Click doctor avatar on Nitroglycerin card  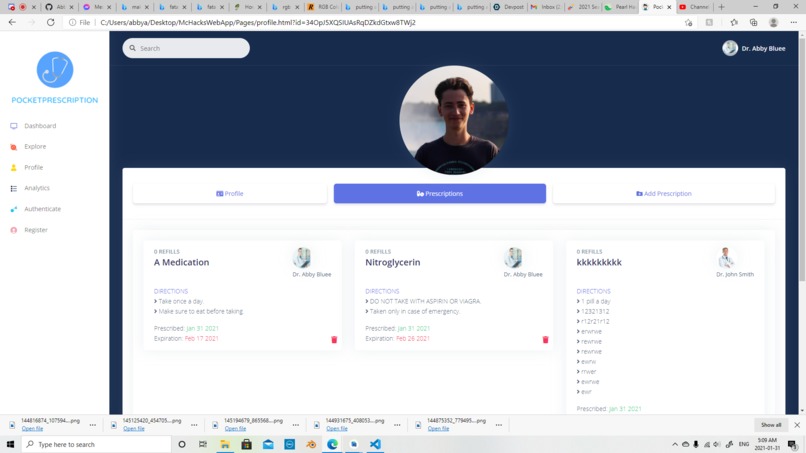point(513,257)
